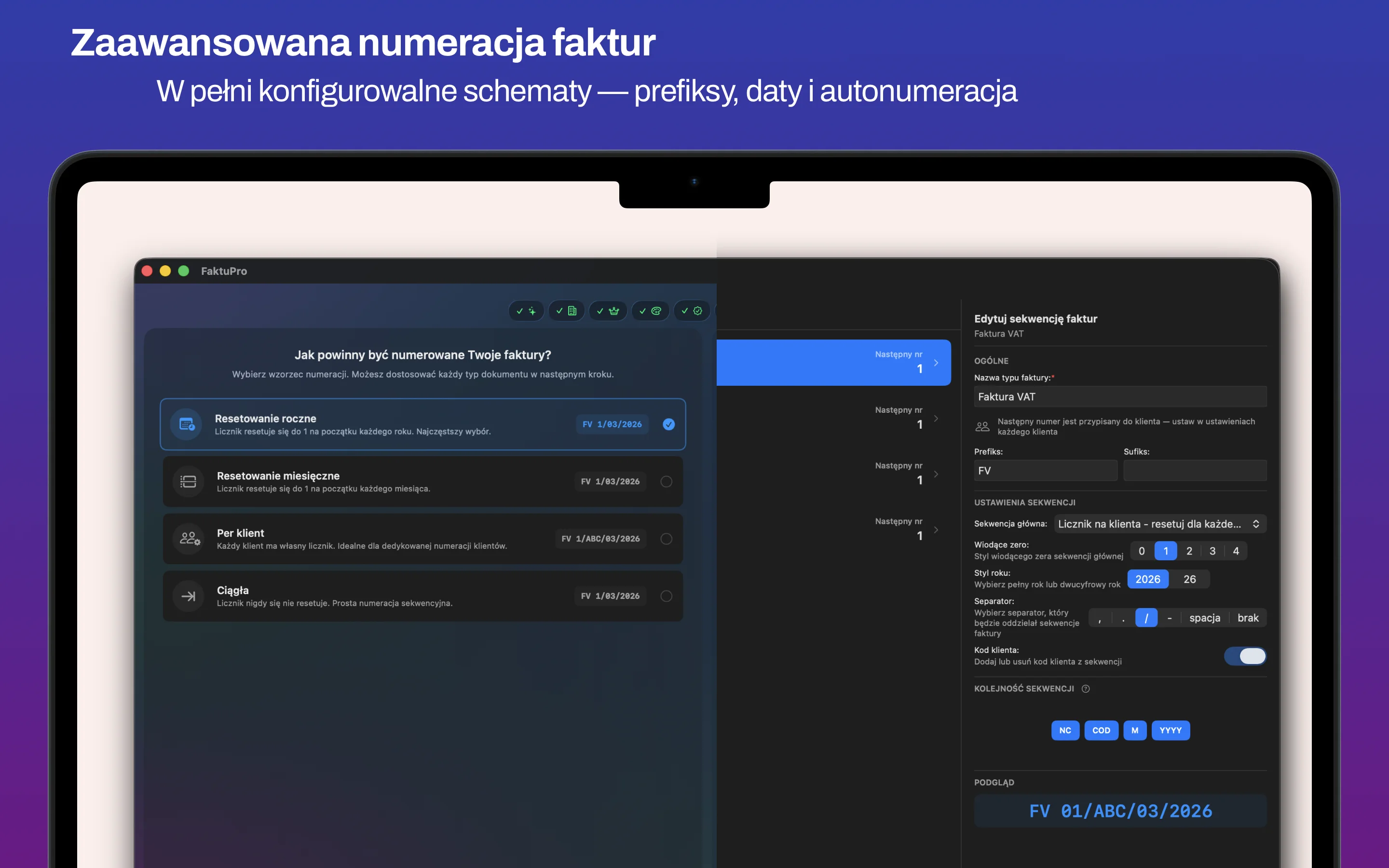
Task: Expand the highlighted blue Następny nr row chevron
Action: [936, 362]
